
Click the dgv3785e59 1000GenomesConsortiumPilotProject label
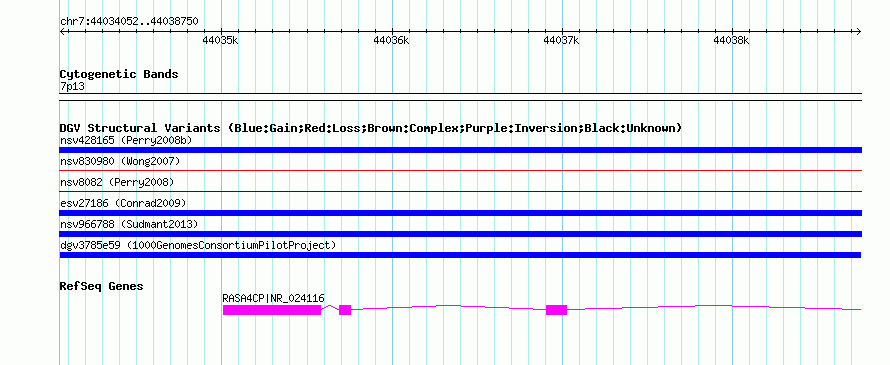pos(198,245)
